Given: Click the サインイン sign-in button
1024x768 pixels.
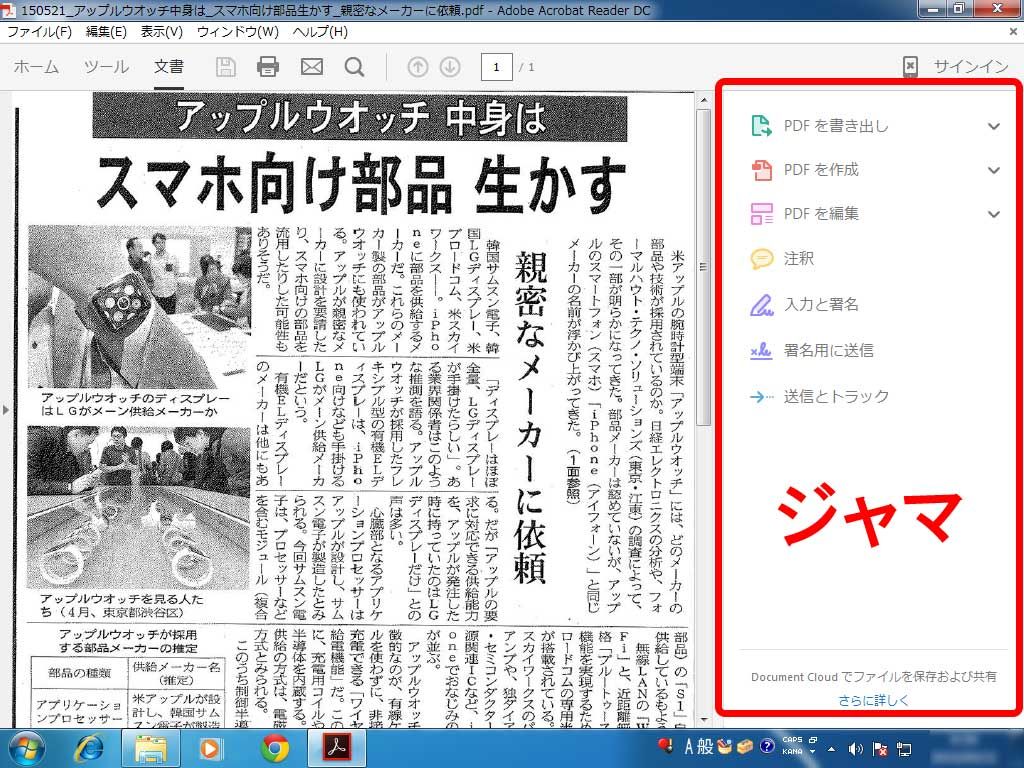Looking at the screenshot, I should click(x=970, y=67).
